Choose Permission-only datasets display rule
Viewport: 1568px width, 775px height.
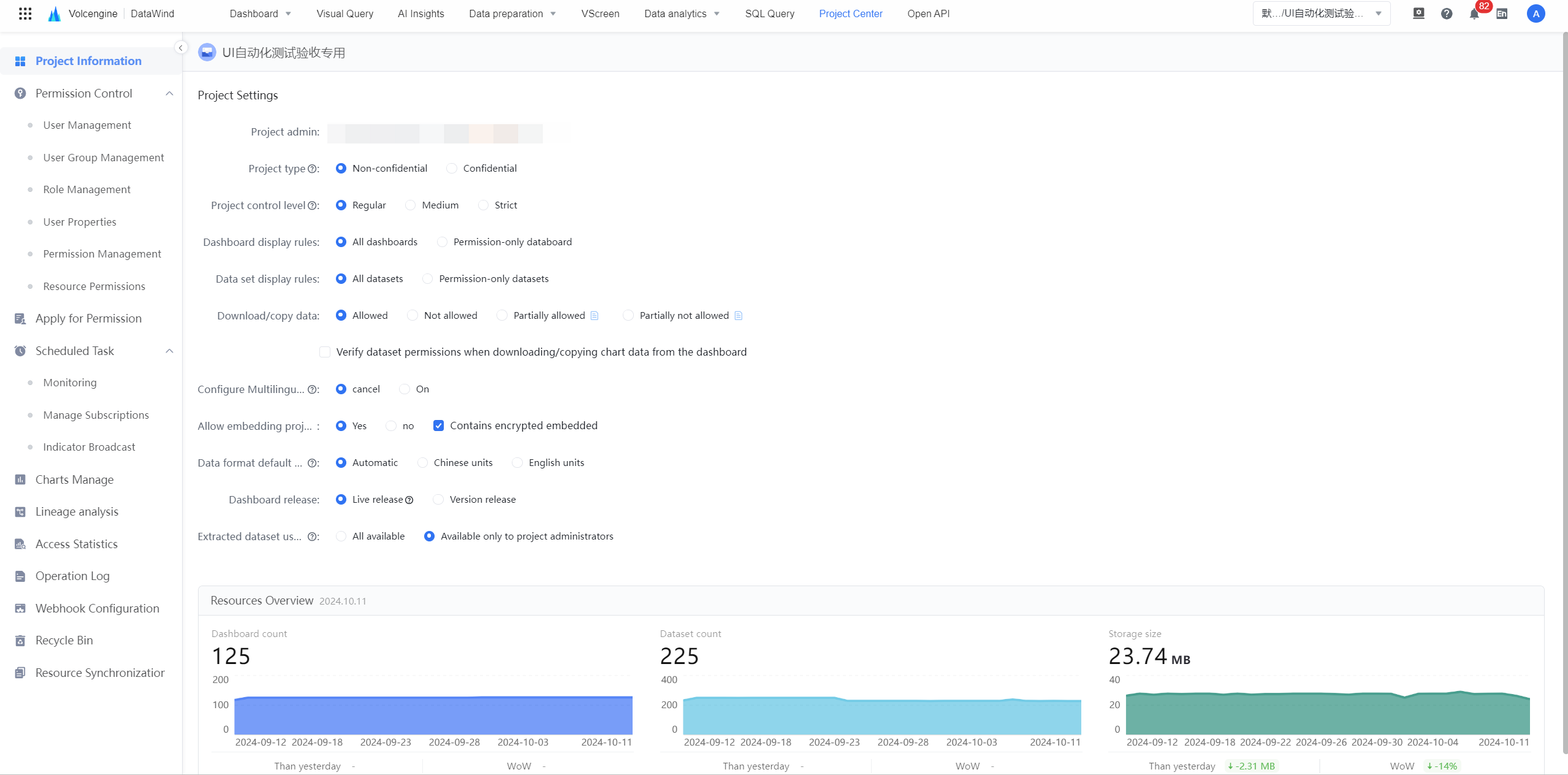coord(428,279)
